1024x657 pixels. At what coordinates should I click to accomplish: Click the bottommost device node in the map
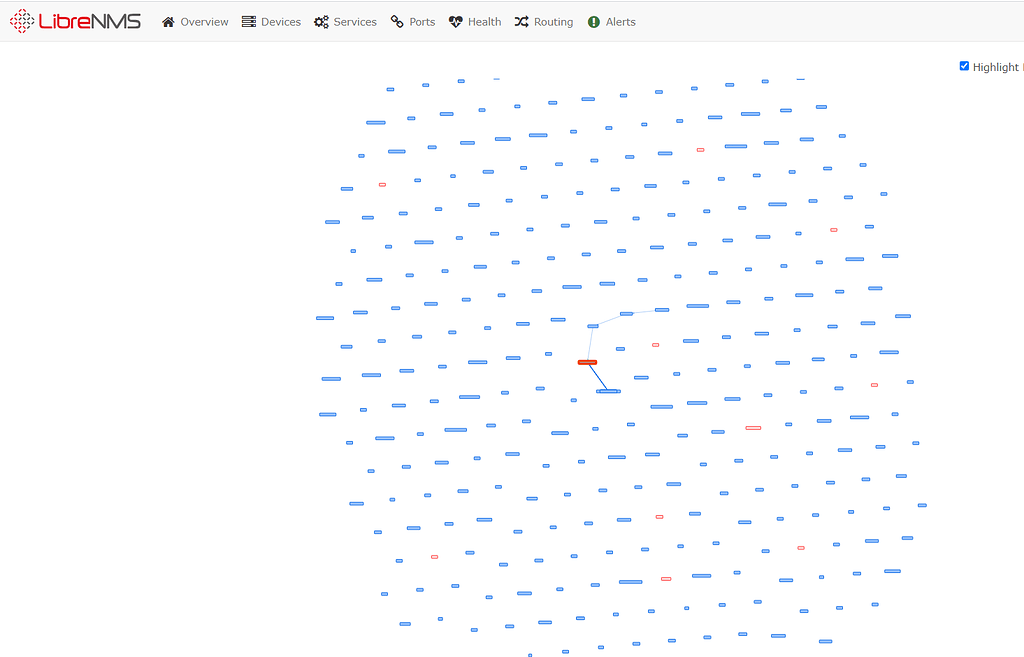tap(529, 654)
